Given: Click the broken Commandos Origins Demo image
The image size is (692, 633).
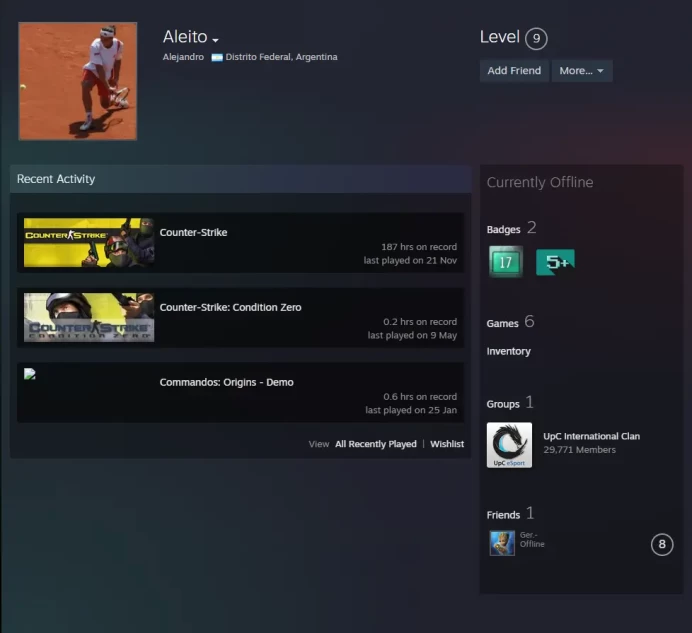Looking at the screenshot, I should point(30,374).
